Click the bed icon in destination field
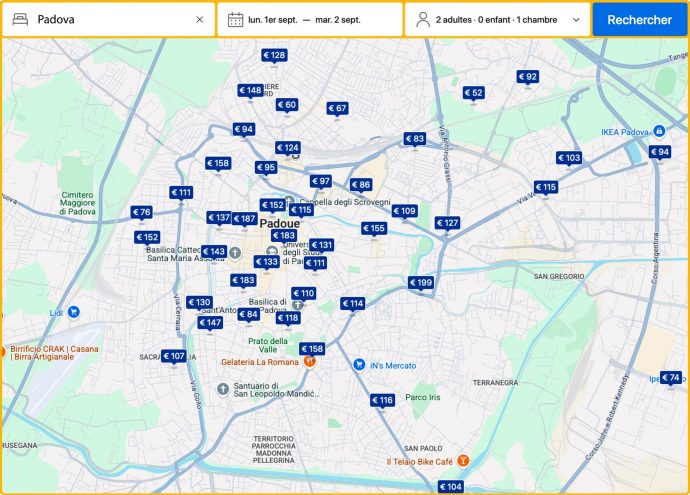Screen dimensions: 690x495 20,19
